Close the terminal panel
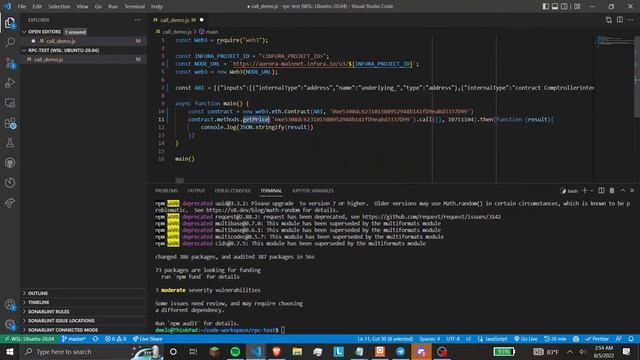 (632, 191)
